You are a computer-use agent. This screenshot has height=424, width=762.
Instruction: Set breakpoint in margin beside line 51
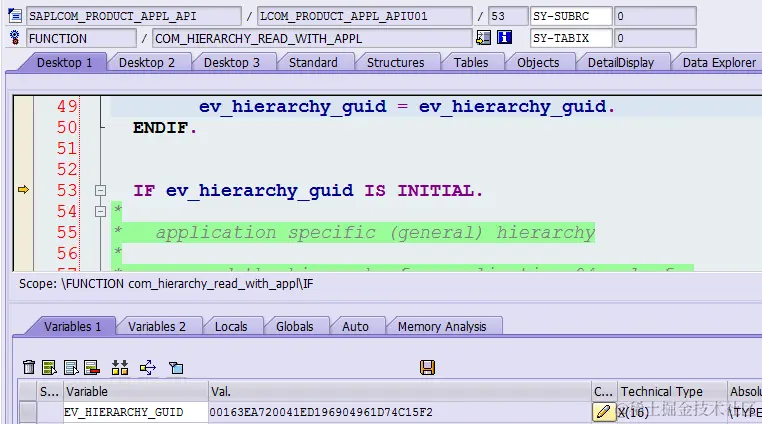23,148
